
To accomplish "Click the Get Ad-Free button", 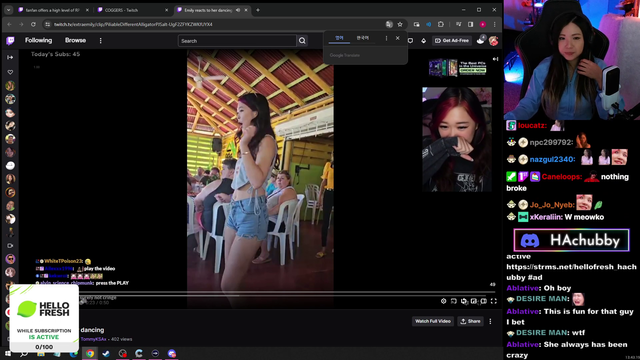I will point(452,41).
